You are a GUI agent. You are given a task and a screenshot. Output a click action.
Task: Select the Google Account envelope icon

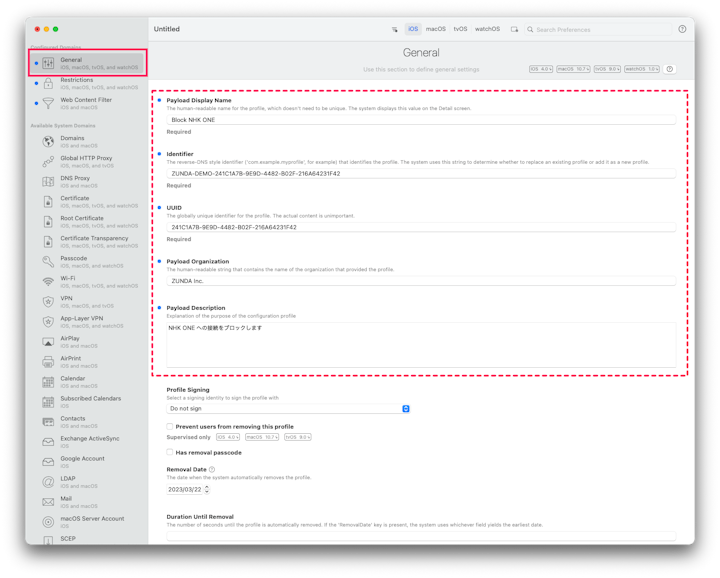pos(48,462)
